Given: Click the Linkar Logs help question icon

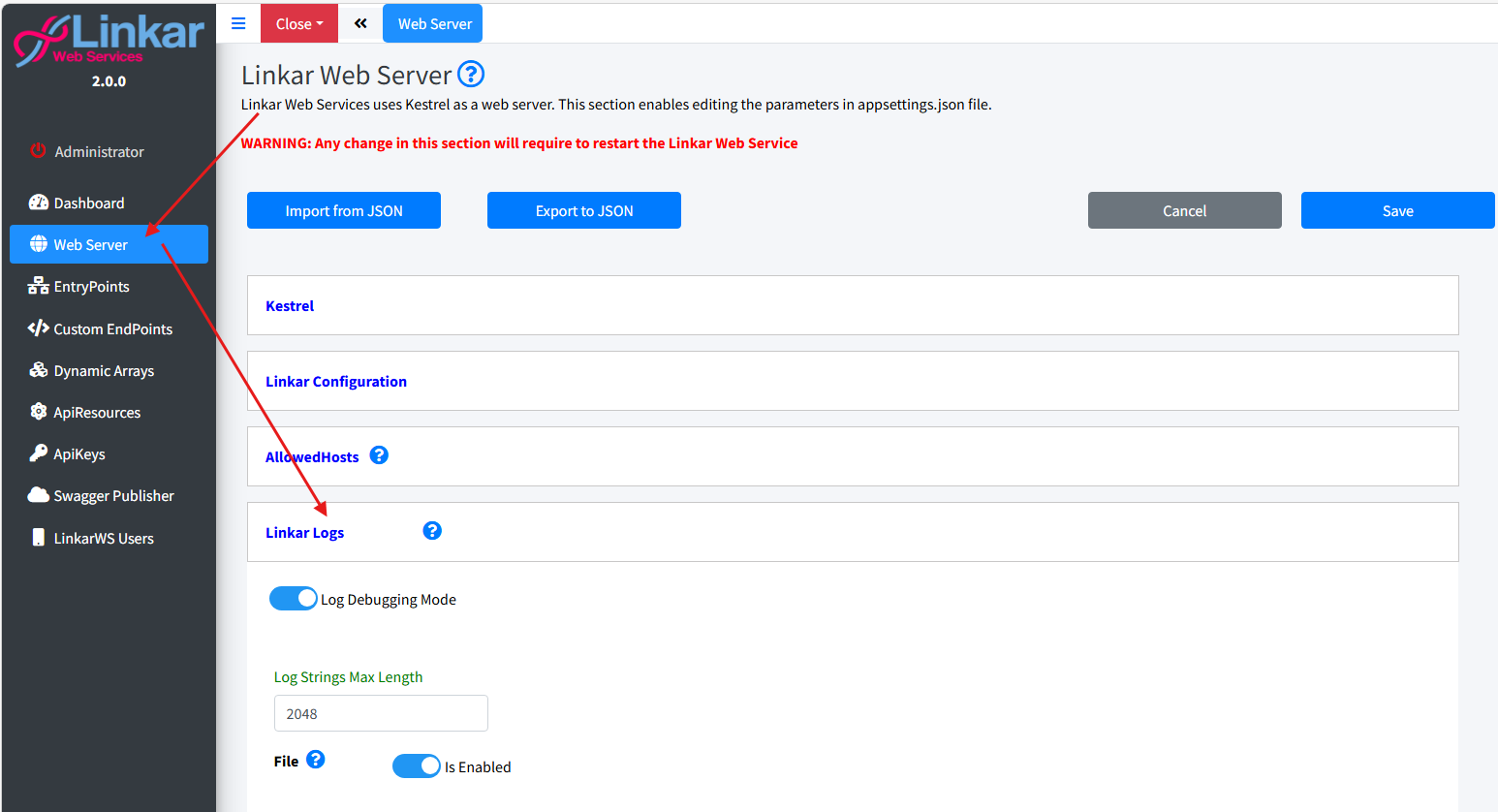Looking at the screenshot, I should click(x=432, y=531).
